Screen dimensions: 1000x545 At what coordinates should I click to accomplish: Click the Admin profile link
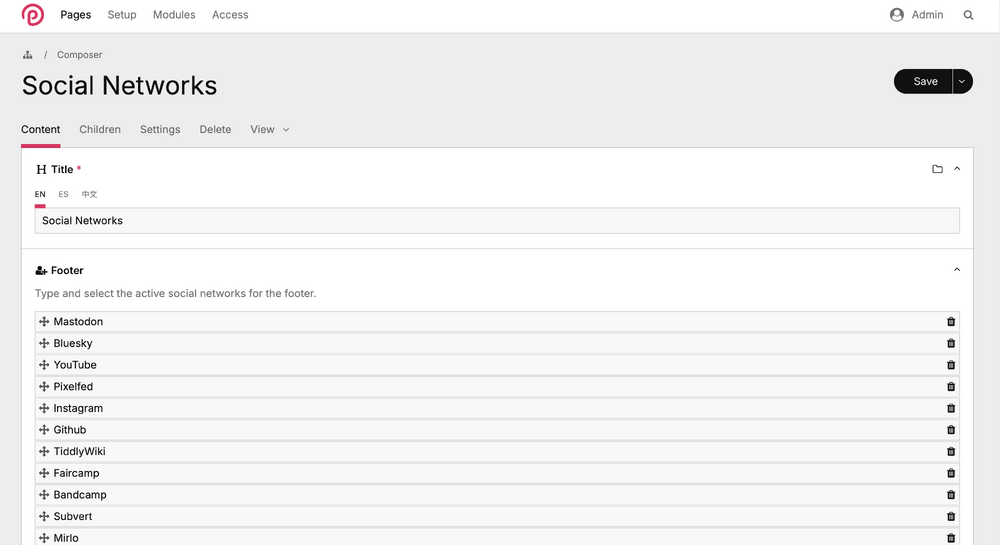tap(927, 15)
